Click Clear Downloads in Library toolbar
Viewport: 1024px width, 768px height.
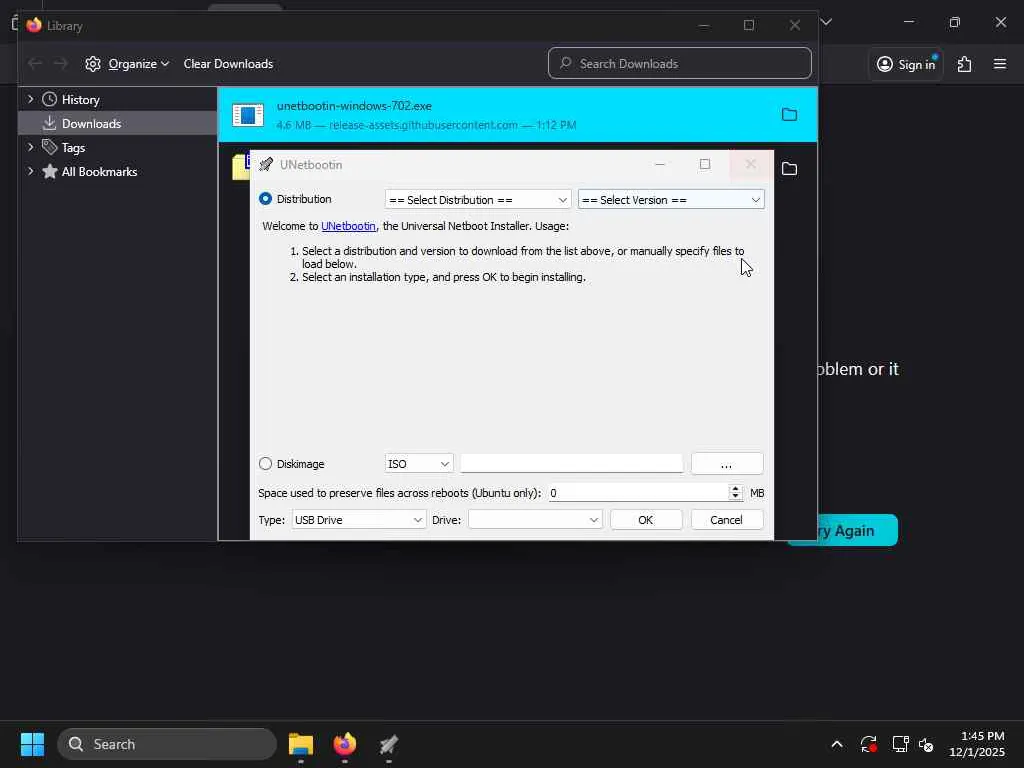coord(228,64)
